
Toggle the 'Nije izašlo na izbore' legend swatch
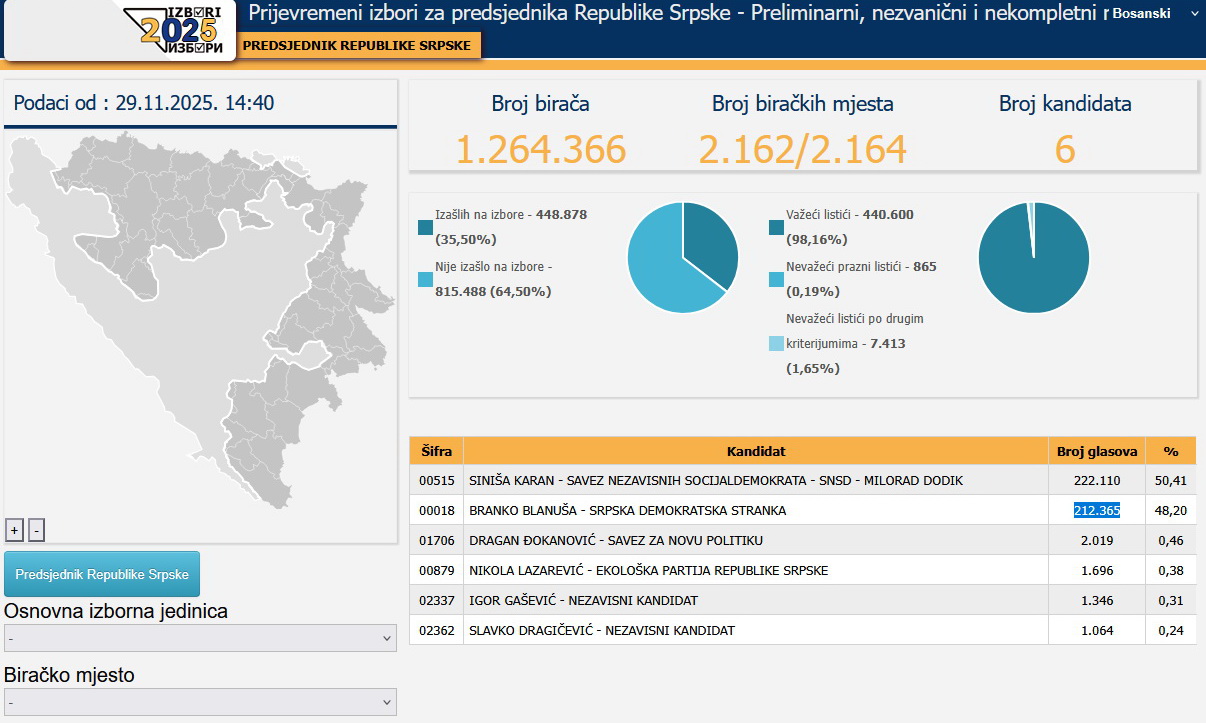(x=426, y=279)
